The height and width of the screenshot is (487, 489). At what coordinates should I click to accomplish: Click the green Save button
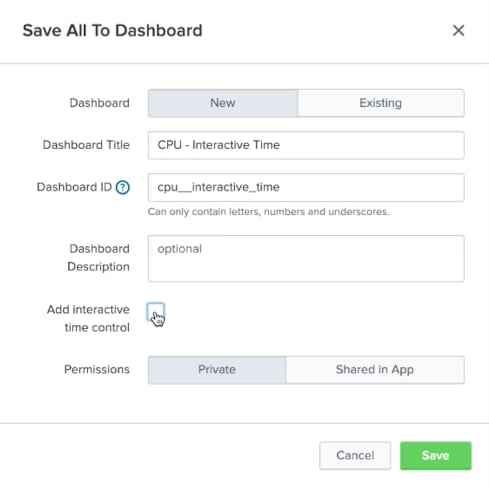pos(435,456)
